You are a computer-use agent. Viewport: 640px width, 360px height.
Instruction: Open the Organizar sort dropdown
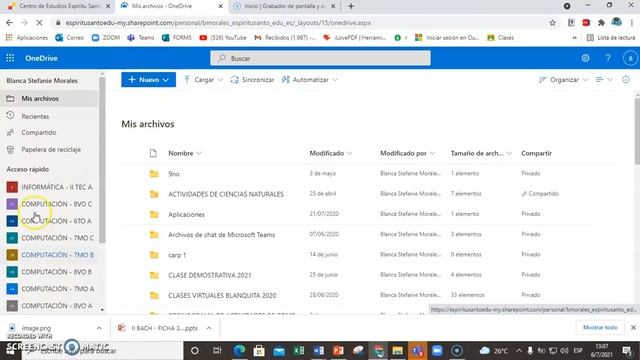point(563,80)
